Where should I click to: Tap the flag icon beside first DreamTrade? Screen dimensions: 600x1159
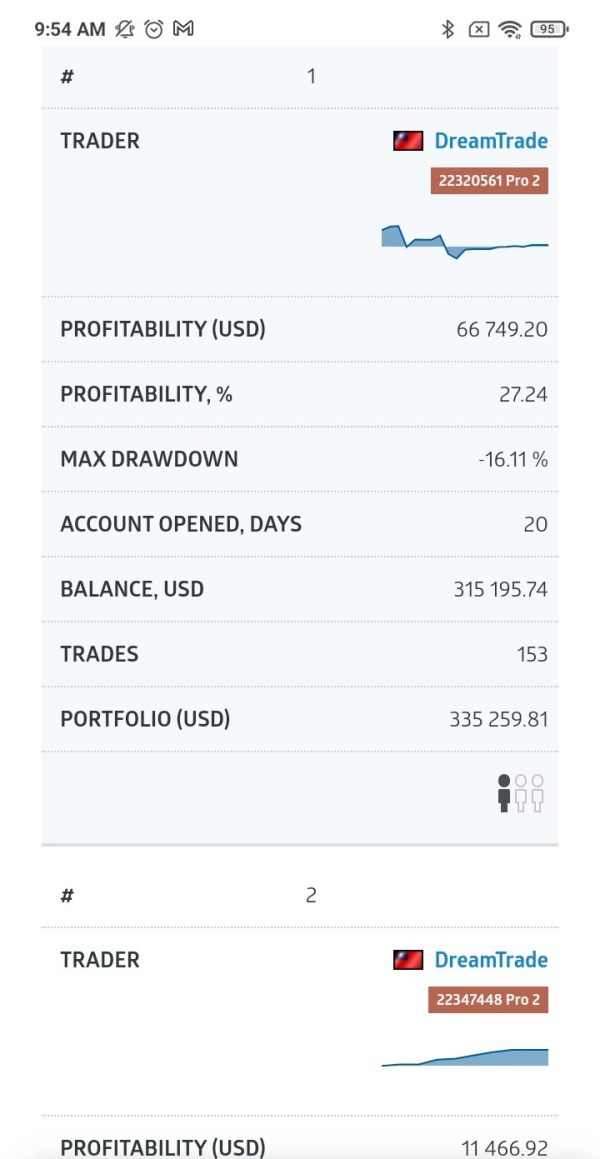point(408,141)
